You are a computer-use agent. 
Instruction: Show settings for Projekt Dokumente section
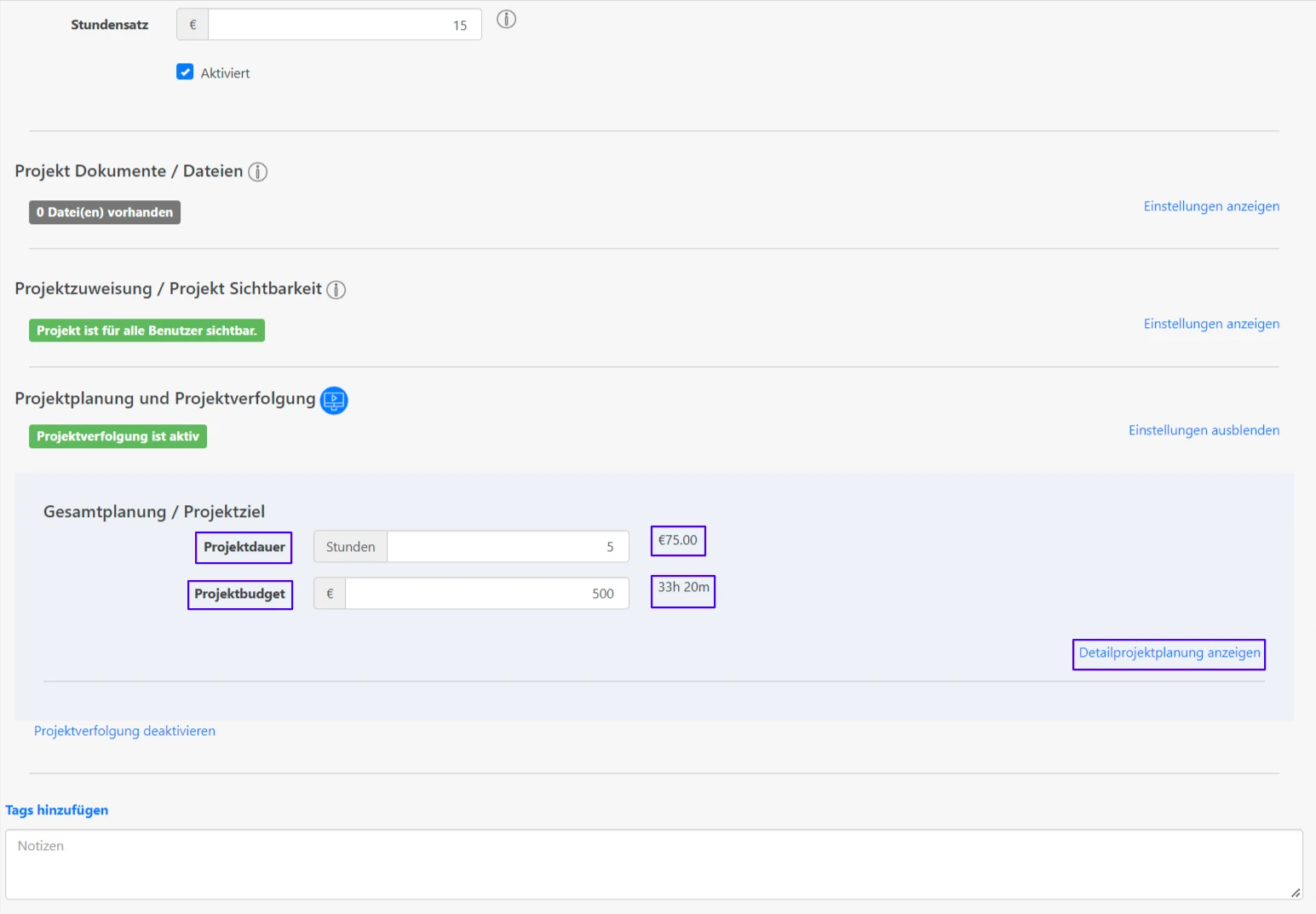click(x=1210, y=206)
